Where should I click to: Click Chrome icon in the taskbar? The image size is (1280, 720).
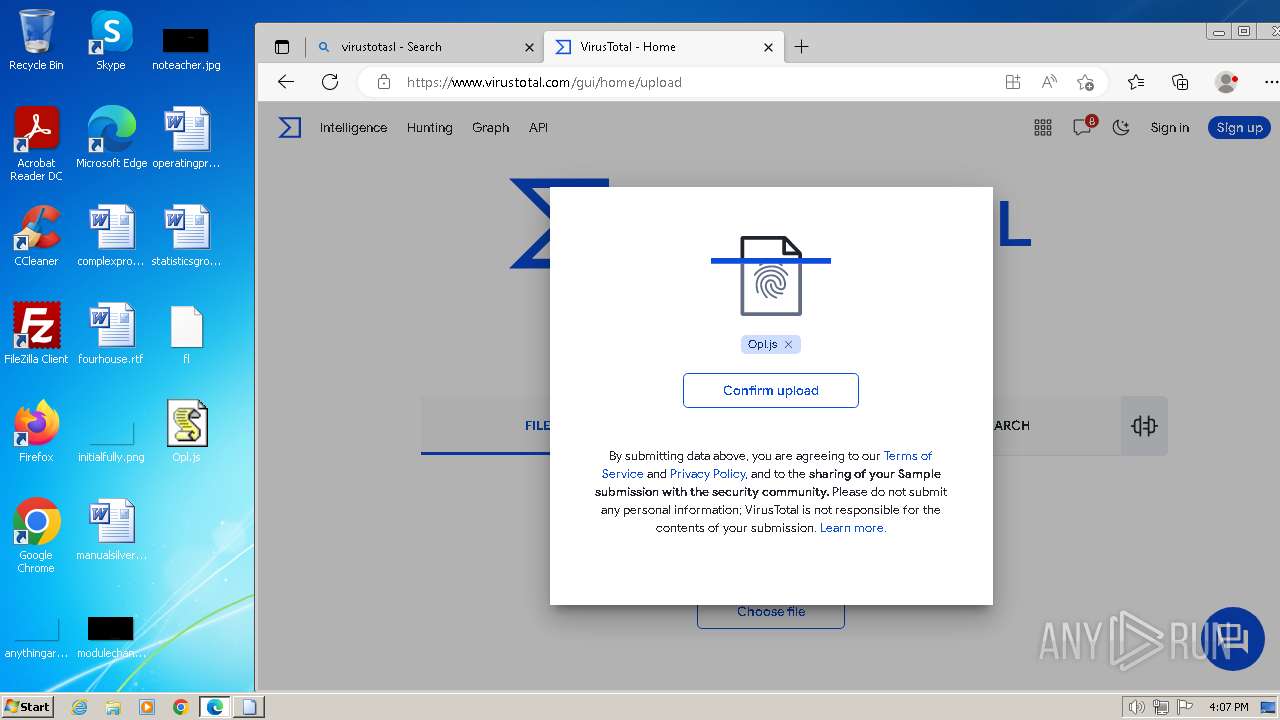(x=181, y=707)
